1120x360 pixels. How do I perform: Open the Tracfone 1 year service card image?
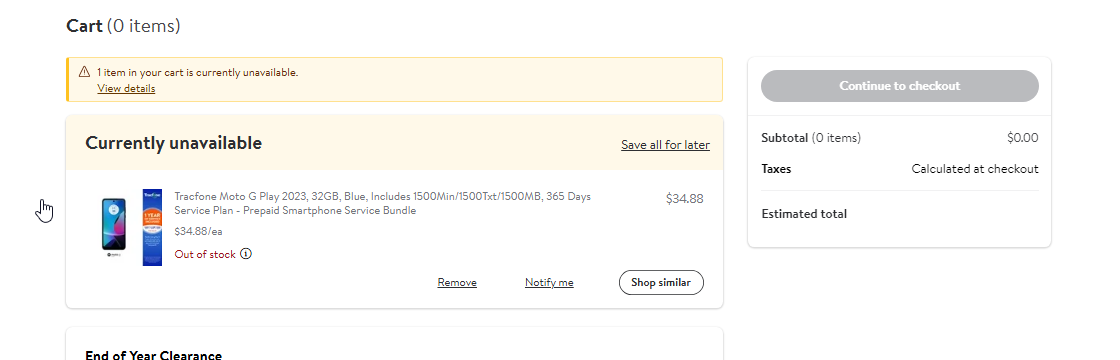(152, 227)
